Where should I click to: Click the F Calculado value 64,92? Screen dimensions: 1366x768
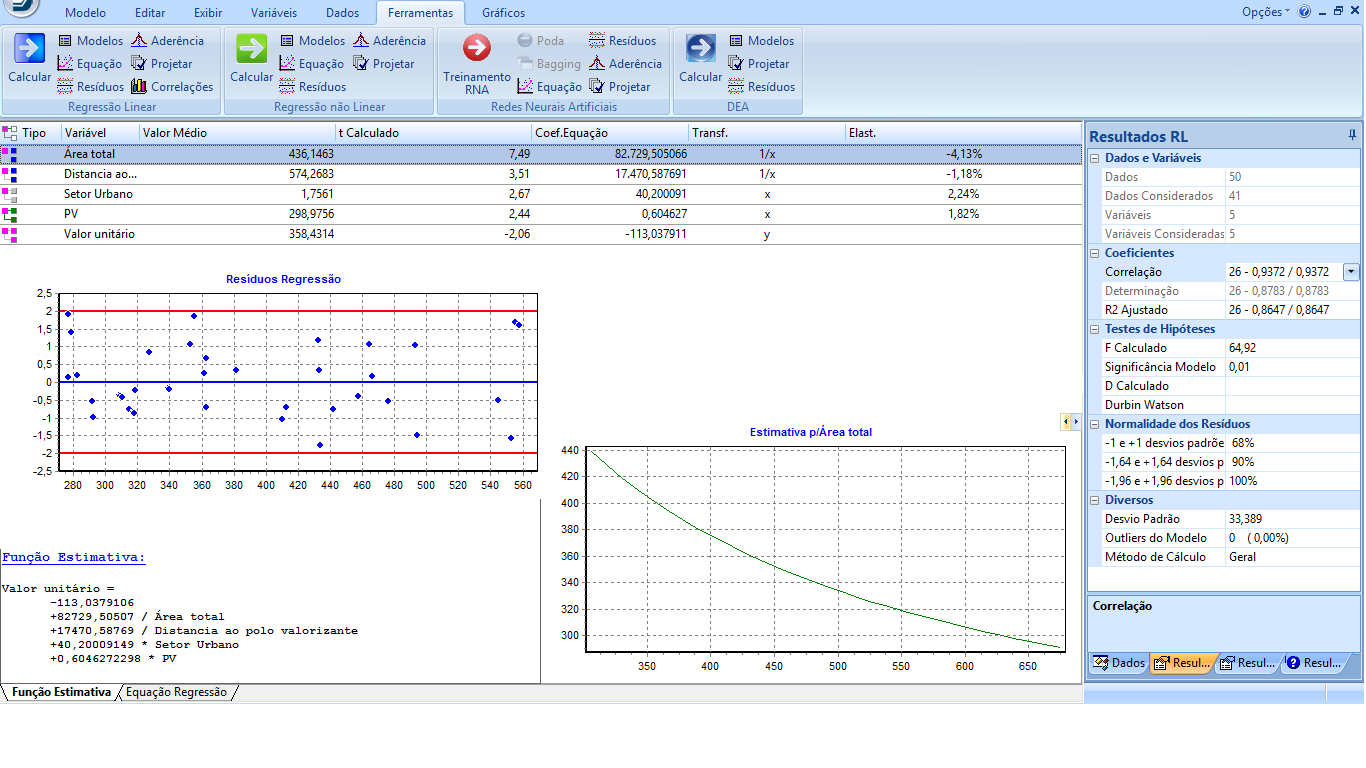click(1293, 348)
